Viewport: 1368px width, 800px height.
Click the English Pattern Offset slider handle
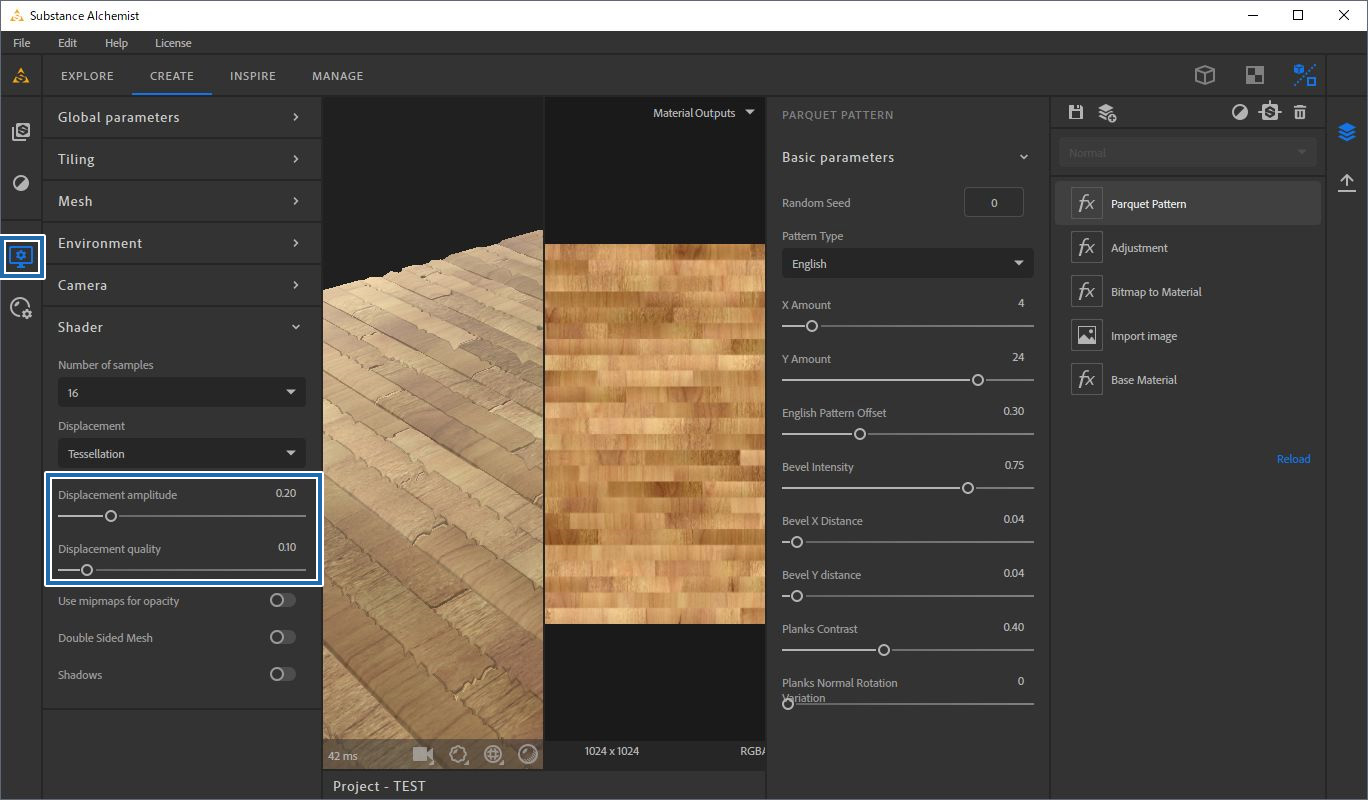(860, 434)
